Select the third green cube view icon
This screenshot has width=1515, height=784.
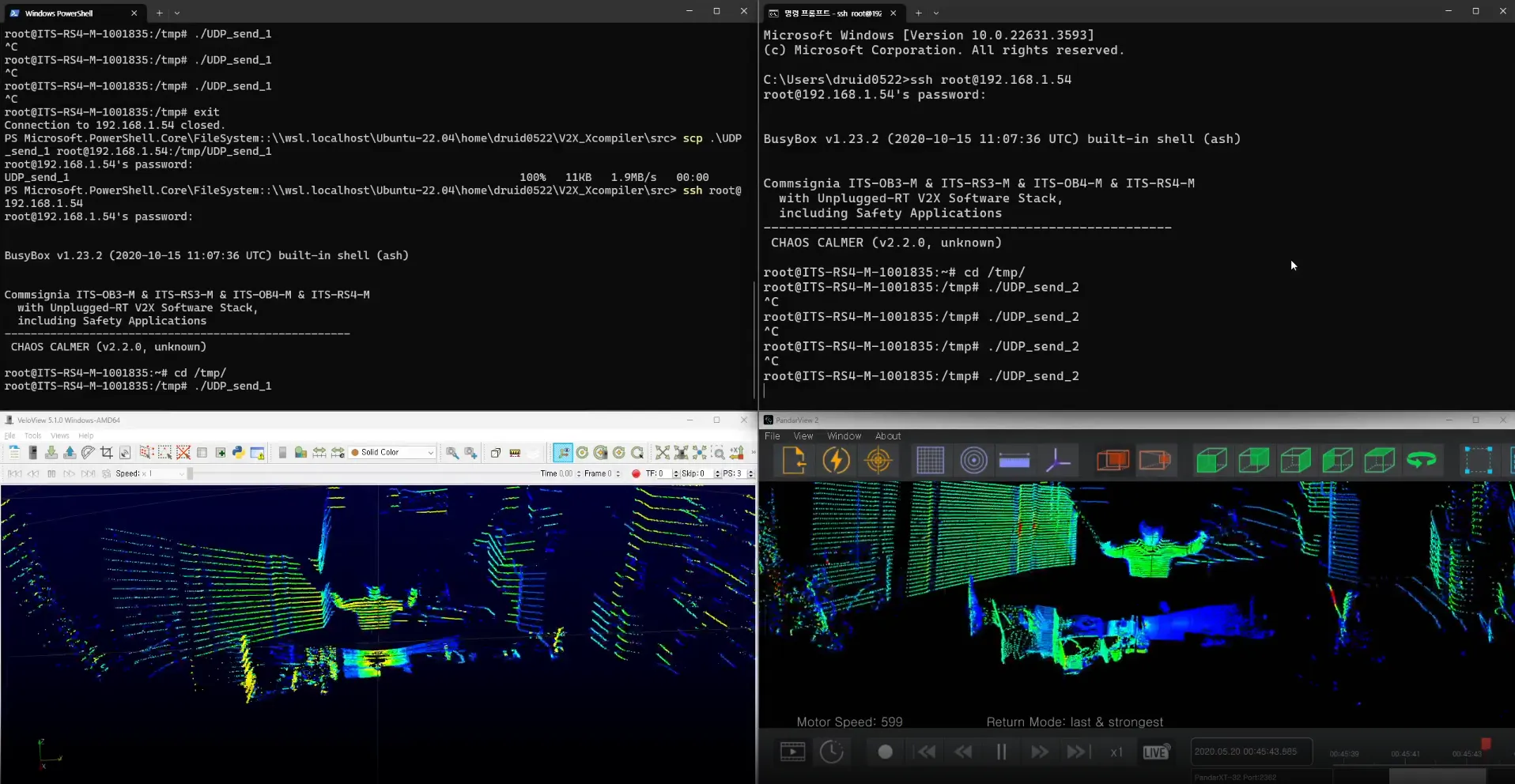[x=1295, y=460]
